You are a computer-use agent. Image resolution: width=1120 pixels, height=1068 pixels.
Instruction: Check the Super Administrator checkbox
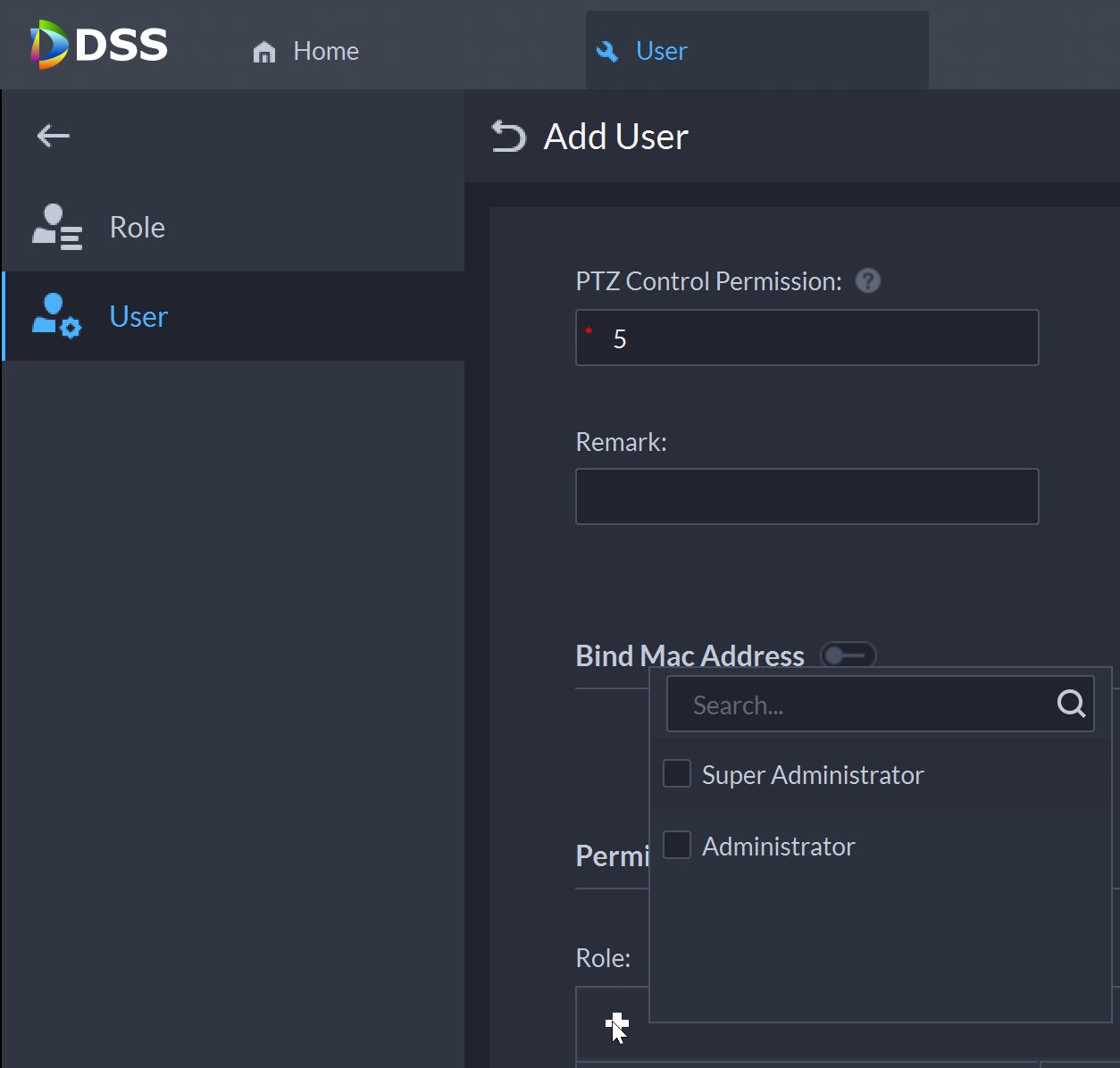[677, 773]
